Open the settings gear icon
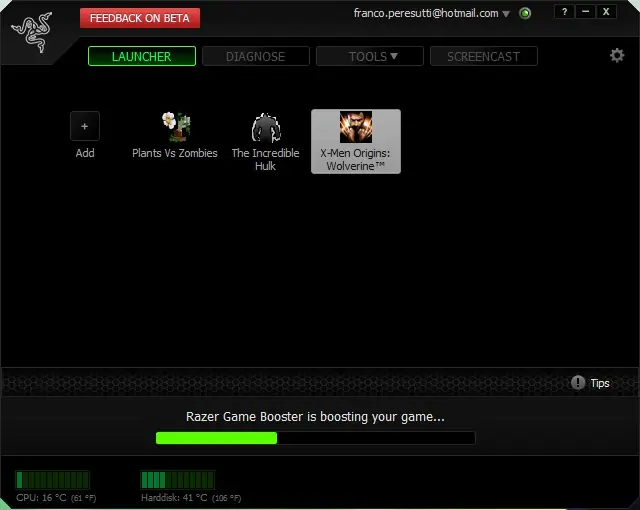Screen dimensions: 640x510 (617, 55)
